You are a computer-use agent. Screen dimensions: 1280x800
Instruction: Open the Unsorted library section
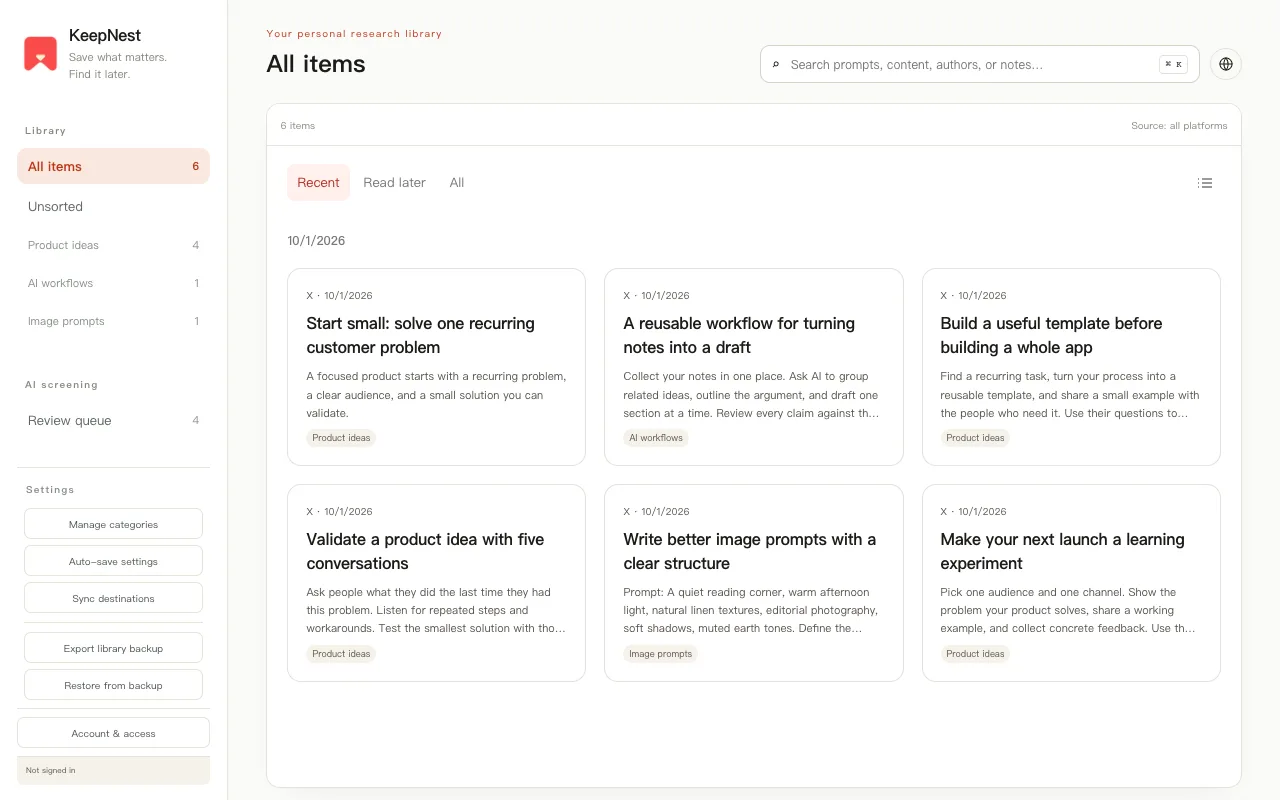point(113,207)
